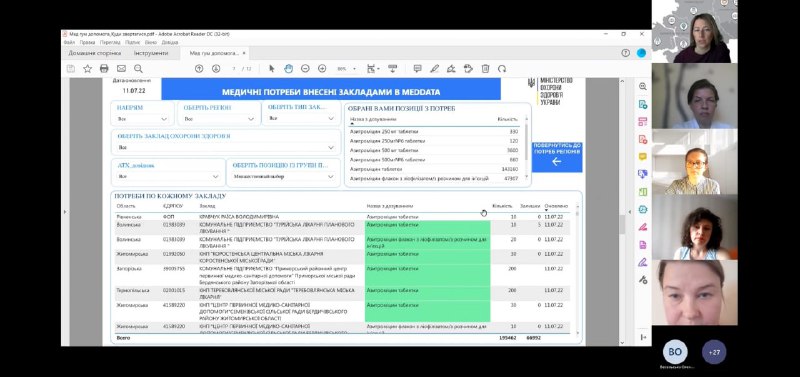Screen dimensions: 800x377
Task: Open the blue account profile circle
Action: click(641, 53)
